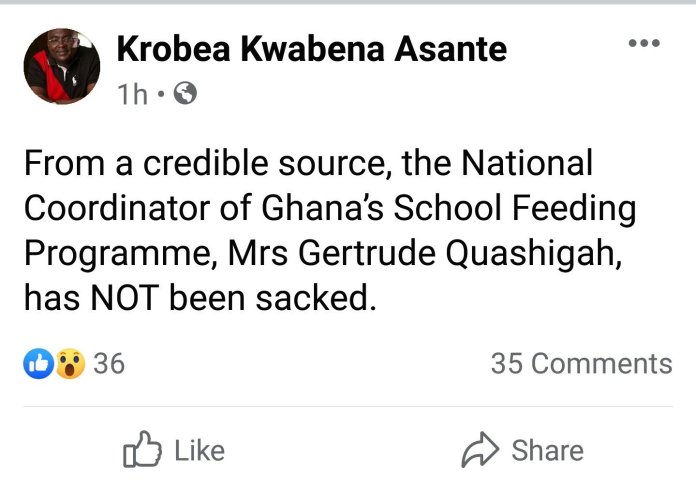Open the 35 Comments link
The width and height of the screenshot is (696, 487).
pyautogui.click(x=581, y=364)
